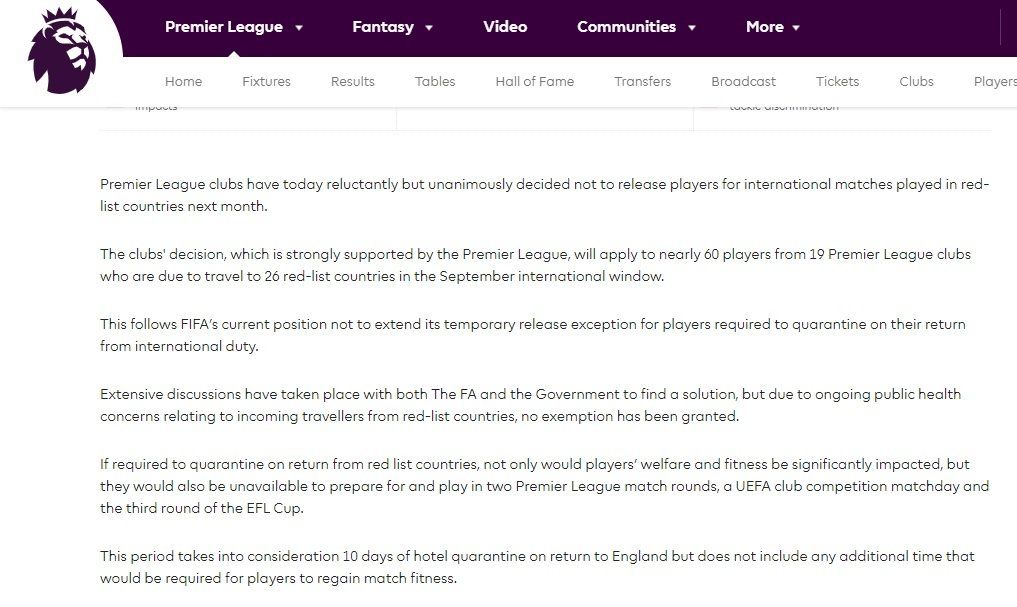Switch to the Fixtures section
Screen dimensions: 1017x607
tap(266, 81)
